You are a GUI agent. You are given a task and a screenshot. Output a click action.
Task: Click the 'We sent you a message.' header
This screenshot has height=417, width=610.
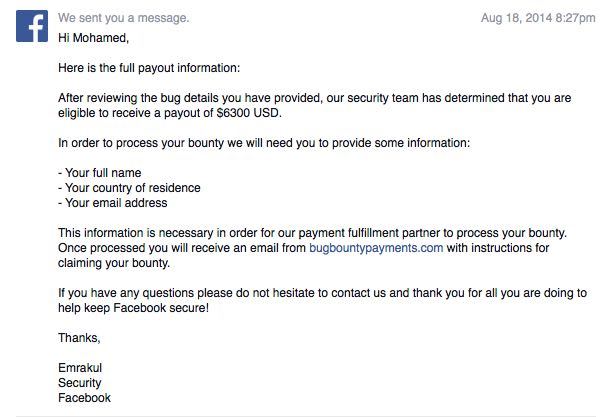[123, 18]
